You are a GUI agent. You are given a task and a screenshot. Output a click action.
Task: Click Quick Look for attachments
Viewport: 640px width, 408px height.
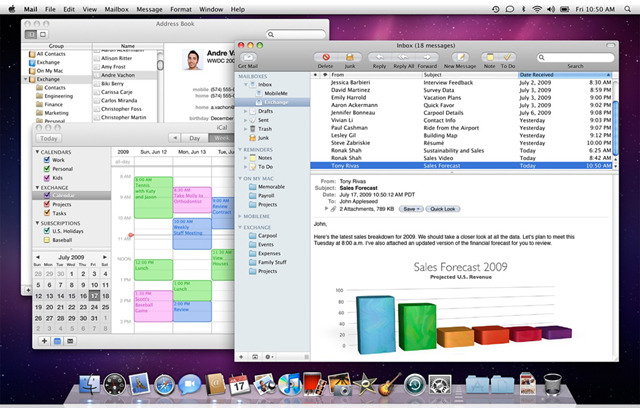[442, 209]
